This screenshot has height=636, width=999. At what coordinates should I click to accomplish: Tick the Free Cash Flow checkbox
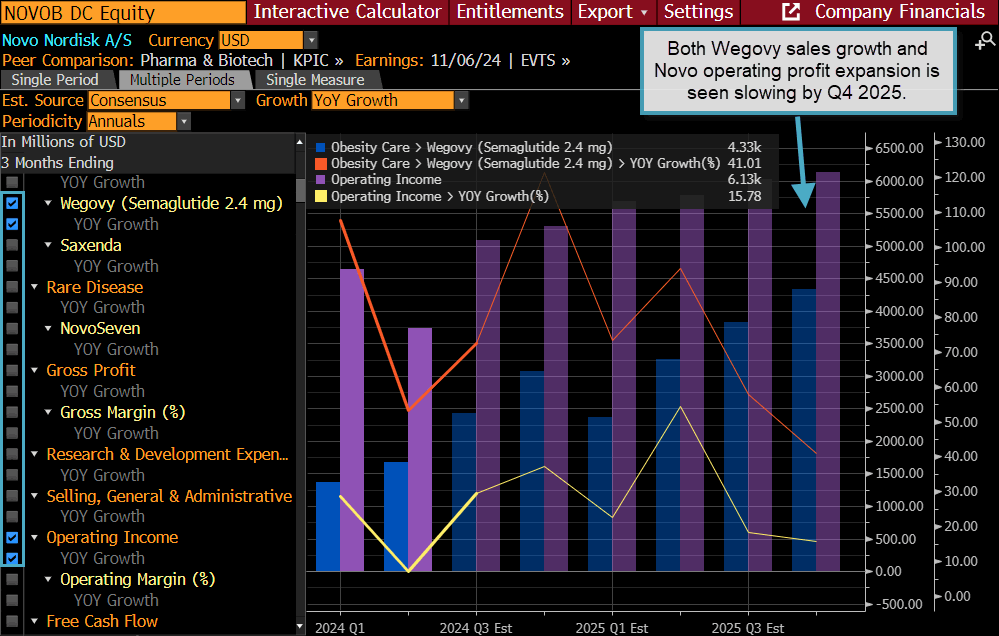[x=12, y=621]
